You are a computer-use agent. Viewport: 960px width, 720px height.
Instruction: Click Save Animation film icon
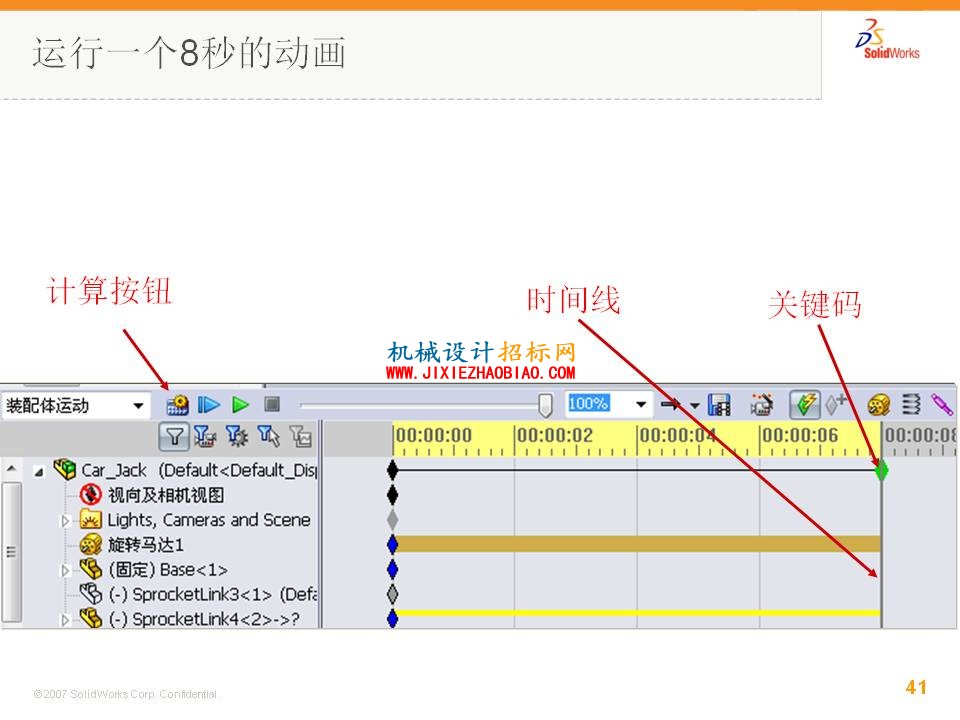click(x=719, y=405)
